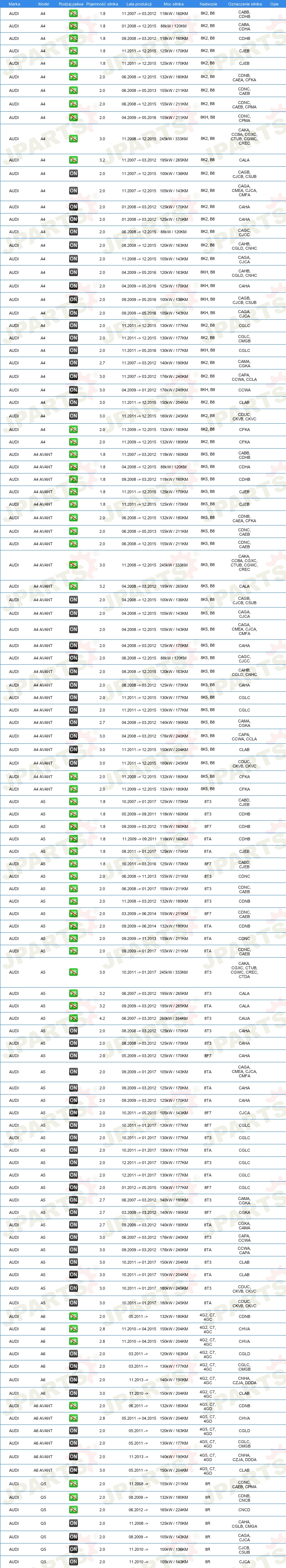Click the 'CAUA' engine code cell
Viewport: 286px width, 1568px height.
(244, 1018)
